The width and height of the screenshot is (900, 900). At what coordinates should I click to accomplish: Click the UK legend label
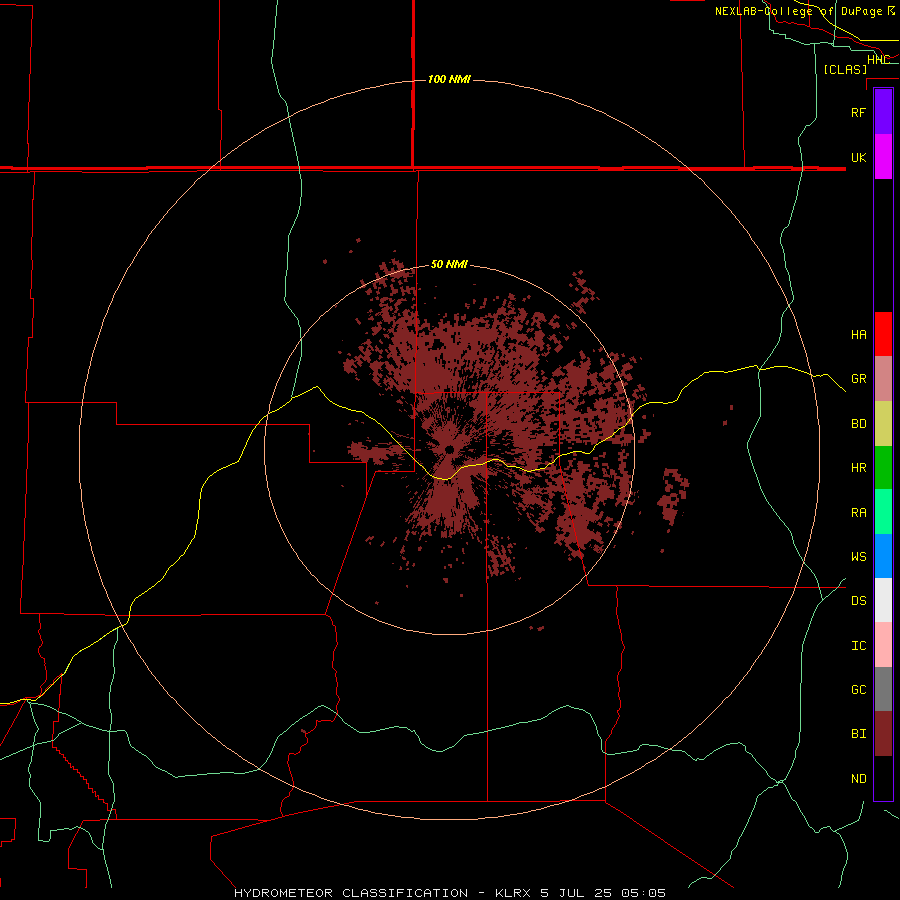point(858,157)
